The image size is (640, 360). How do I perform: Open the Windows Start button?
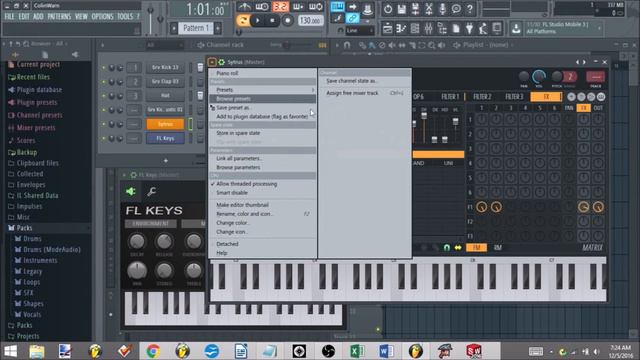coord(10,351)
